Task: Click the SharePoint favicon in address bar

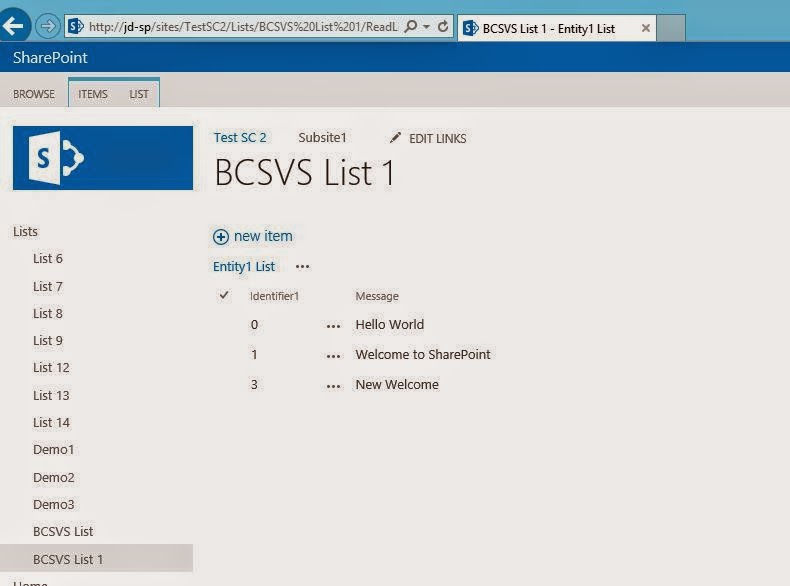Action: coord(76,26)
